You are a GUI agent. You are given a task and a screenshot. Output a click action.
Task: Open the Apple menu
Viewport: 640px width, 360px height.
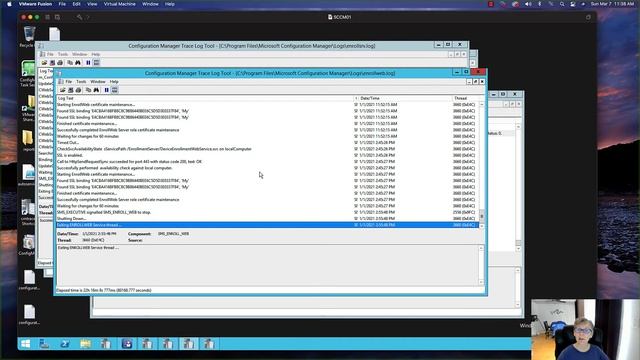pos(9,4)
